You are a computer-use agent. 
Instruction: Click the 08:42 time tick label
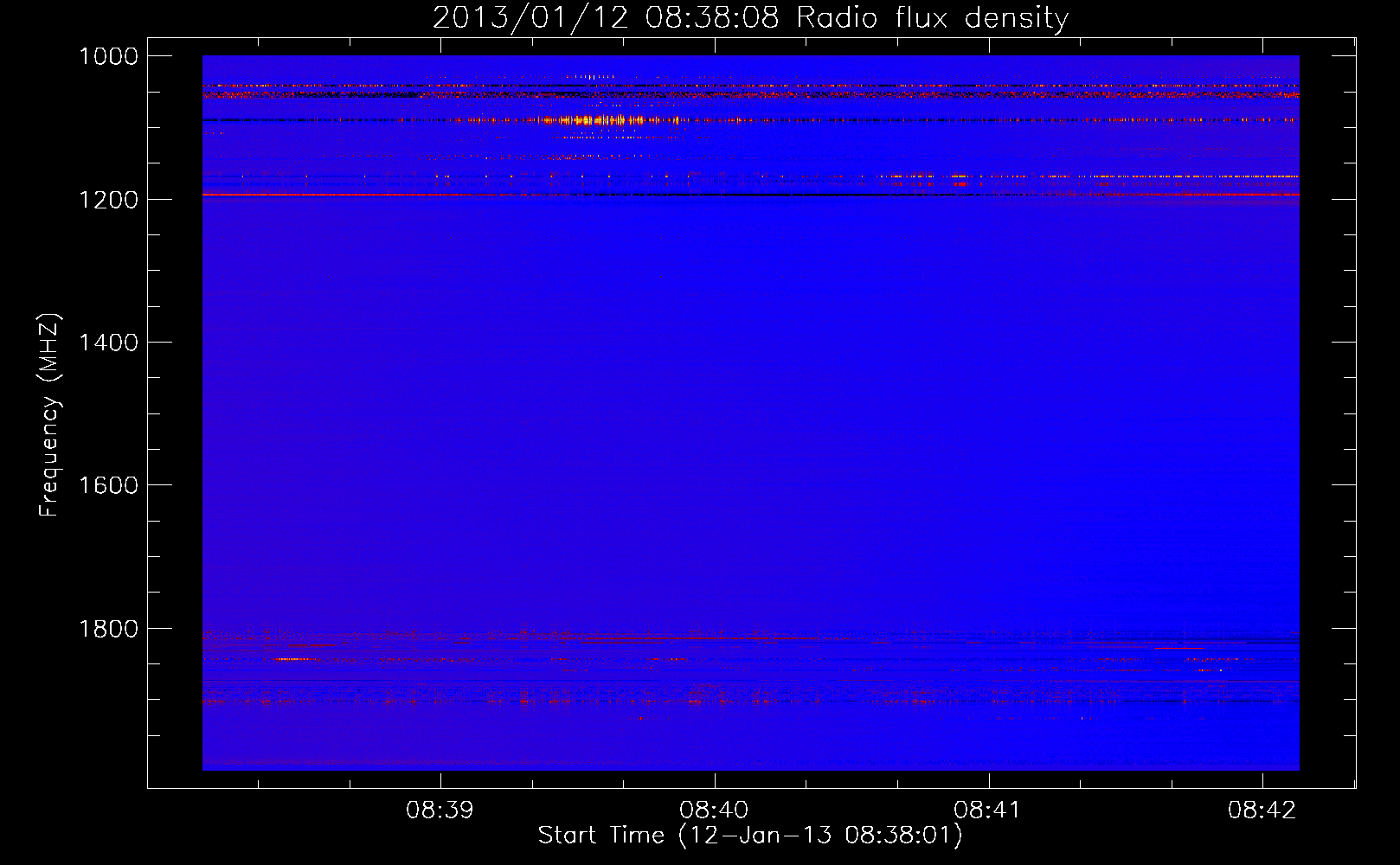point(1262,811)
